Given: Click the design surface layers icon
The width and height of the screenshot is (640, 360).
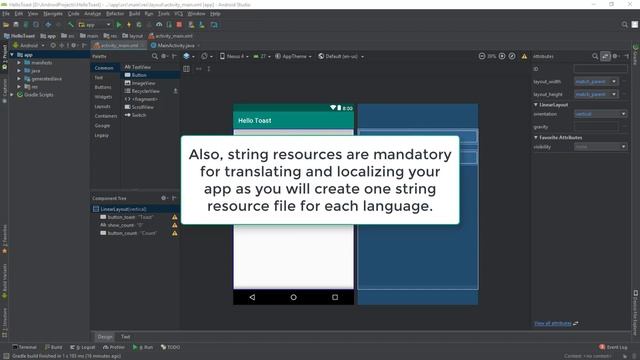Looking at the screenshot, I should pos(187,56).
